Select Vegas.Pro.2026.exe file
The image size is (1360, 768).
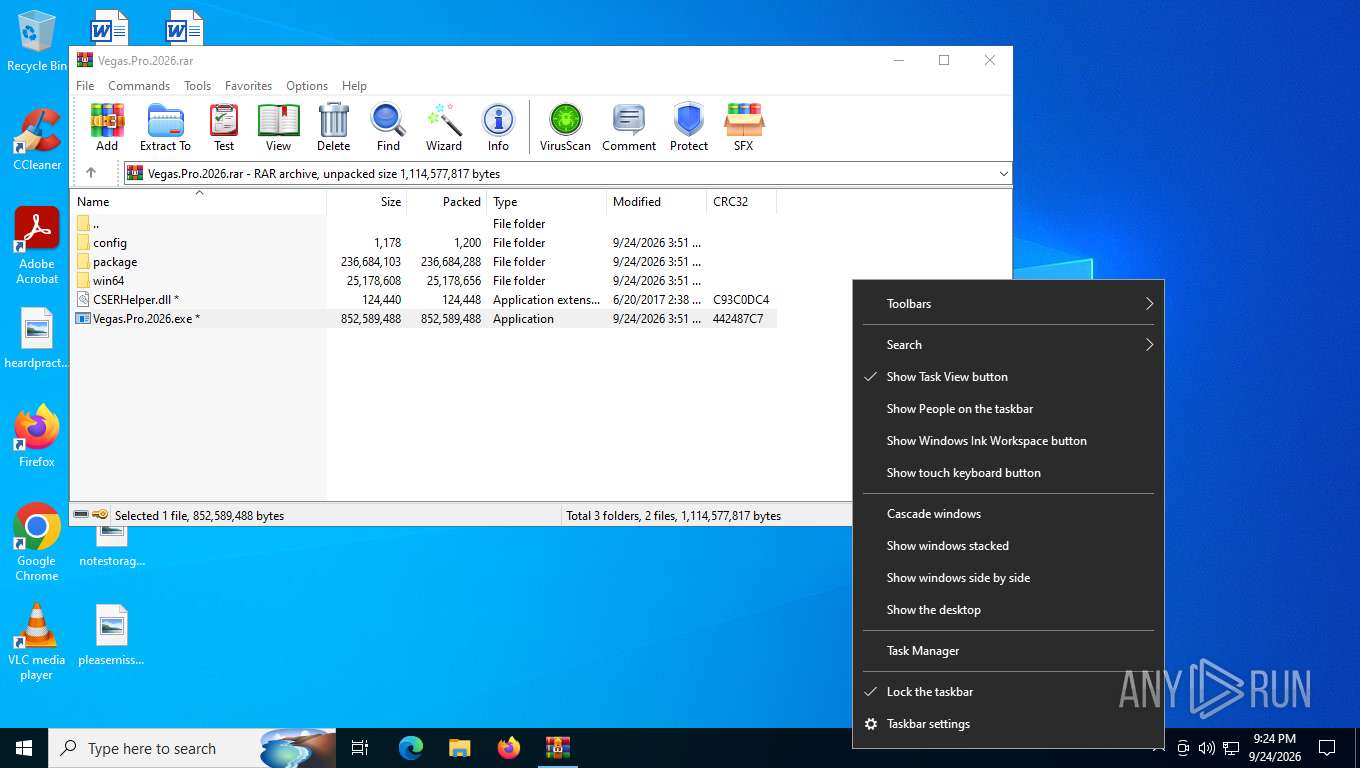tap(423, 319)
